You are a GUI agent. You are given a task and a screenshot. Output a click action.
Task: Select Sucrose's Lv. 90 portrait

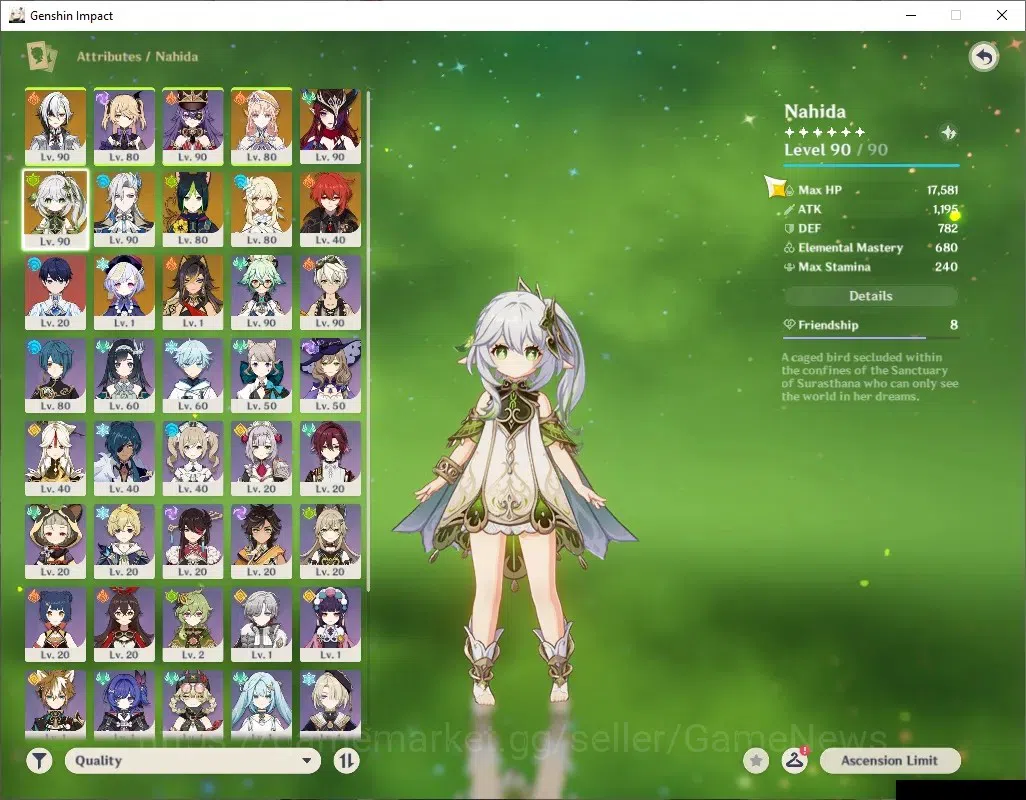262,292
